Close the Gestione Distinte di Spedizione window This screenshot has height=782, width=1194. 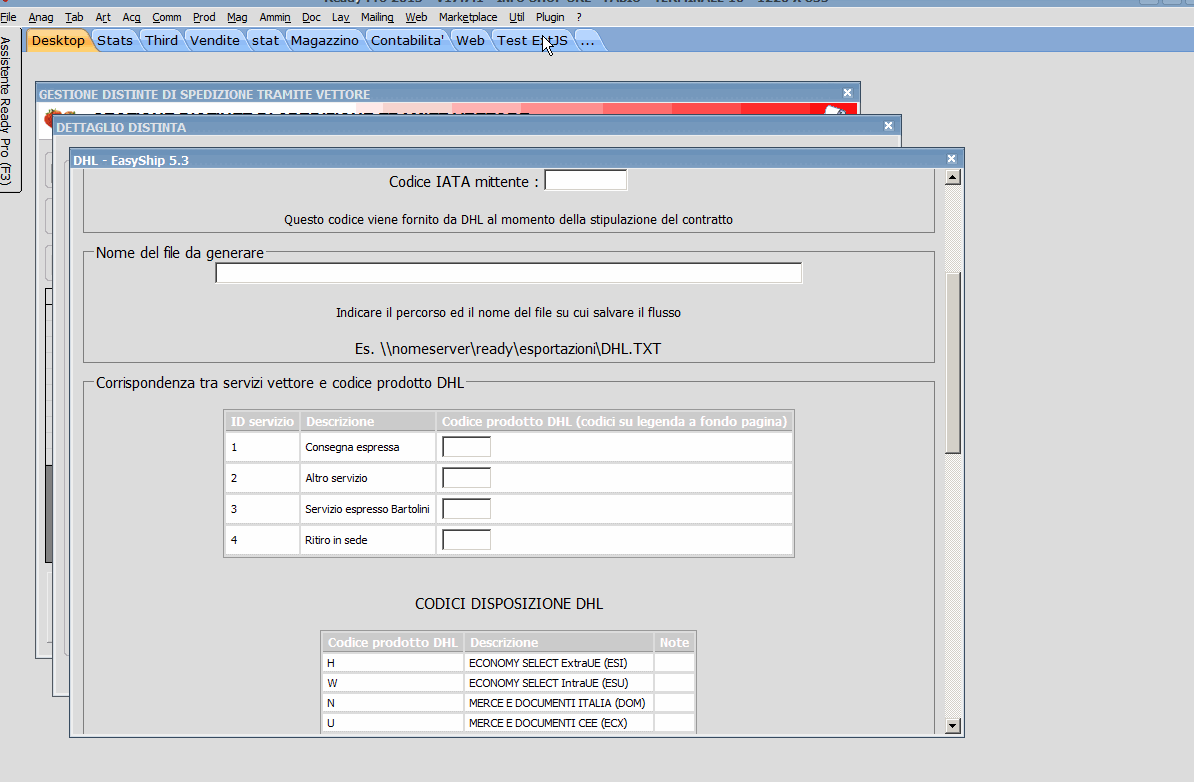848,92
